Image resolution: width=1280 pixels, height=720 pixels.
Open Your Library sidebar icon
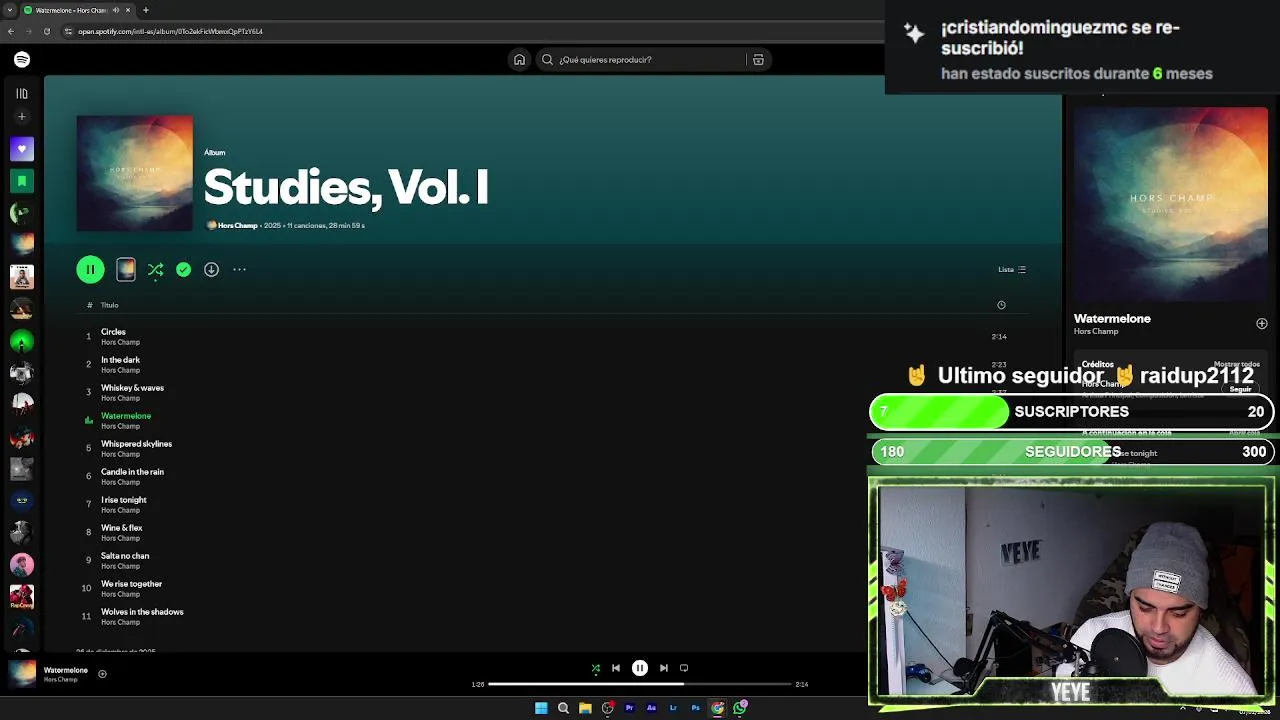pos(22,93)
